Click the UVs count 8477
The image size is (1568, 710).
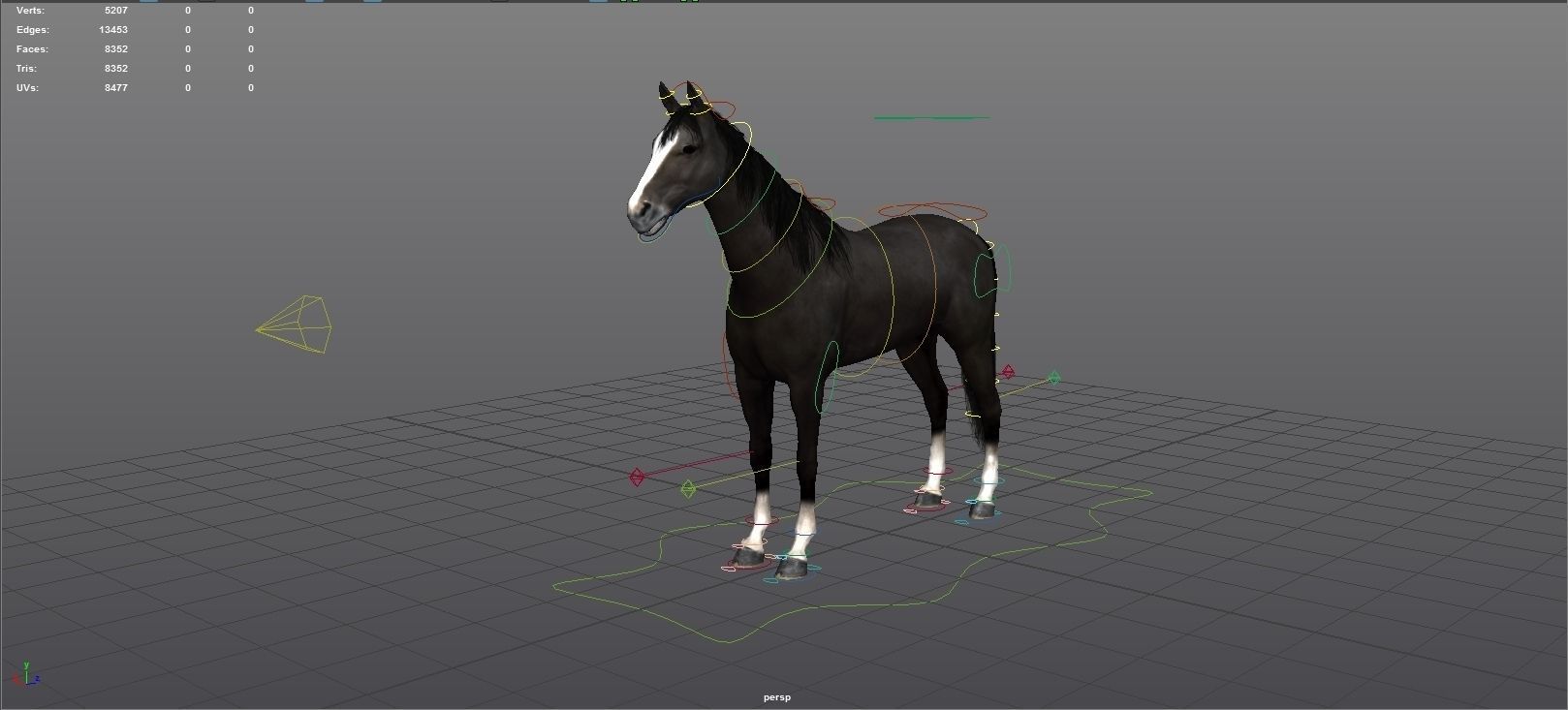pos(116,88)
